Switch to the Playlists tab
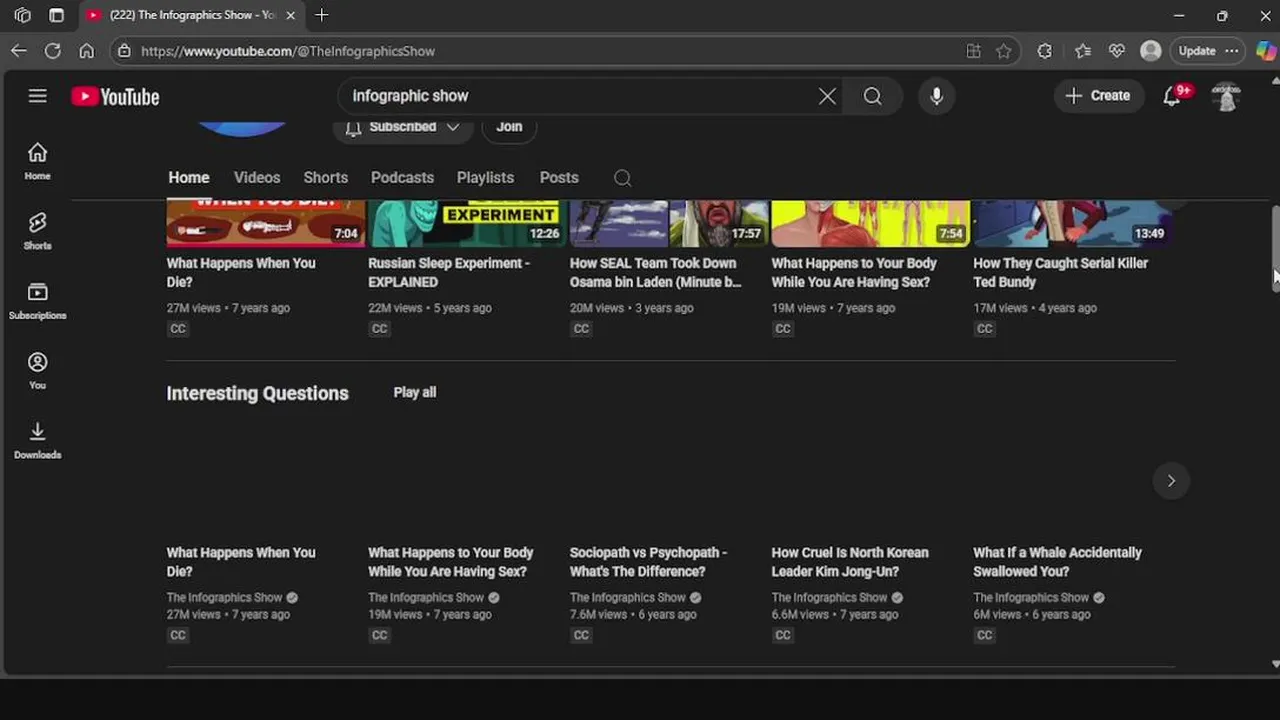 485,178
